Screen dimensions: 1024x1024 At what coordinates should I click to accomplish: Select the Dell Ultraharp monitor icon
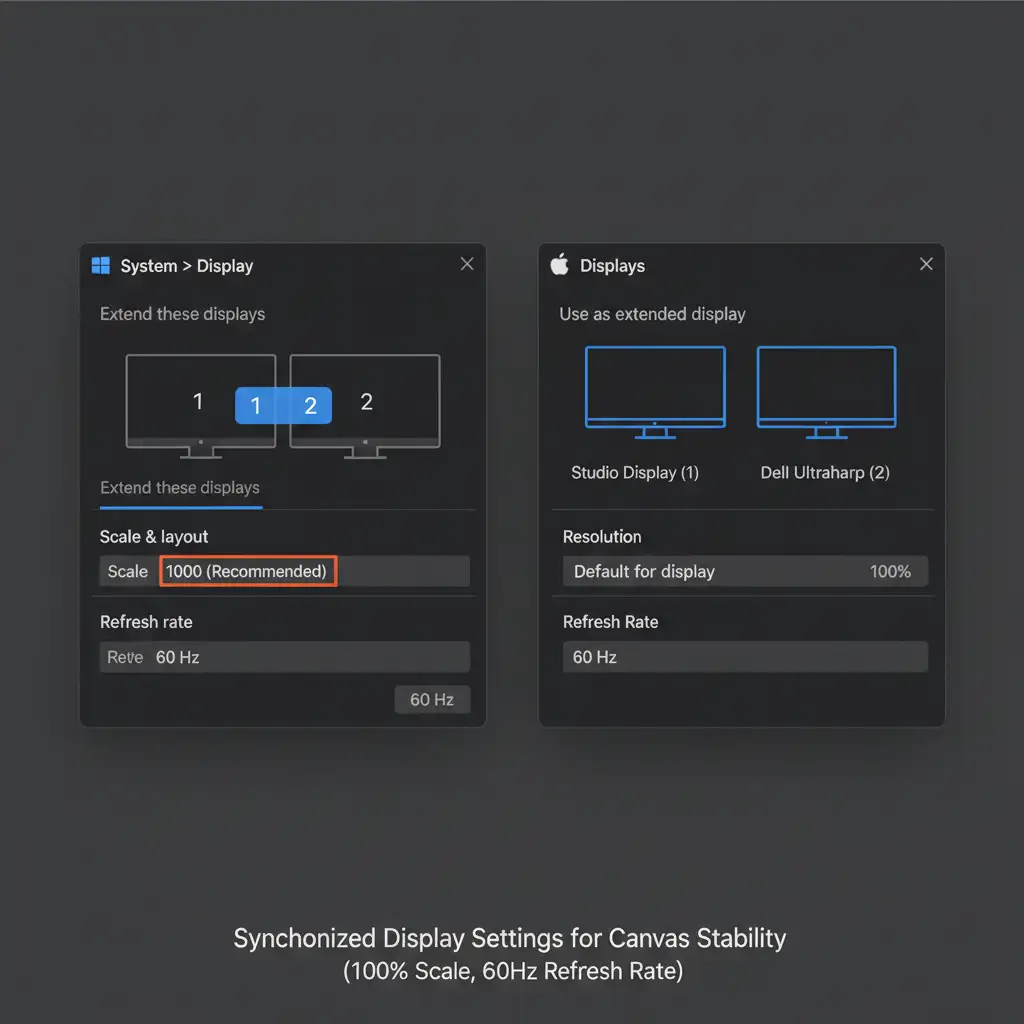point(826,388)
